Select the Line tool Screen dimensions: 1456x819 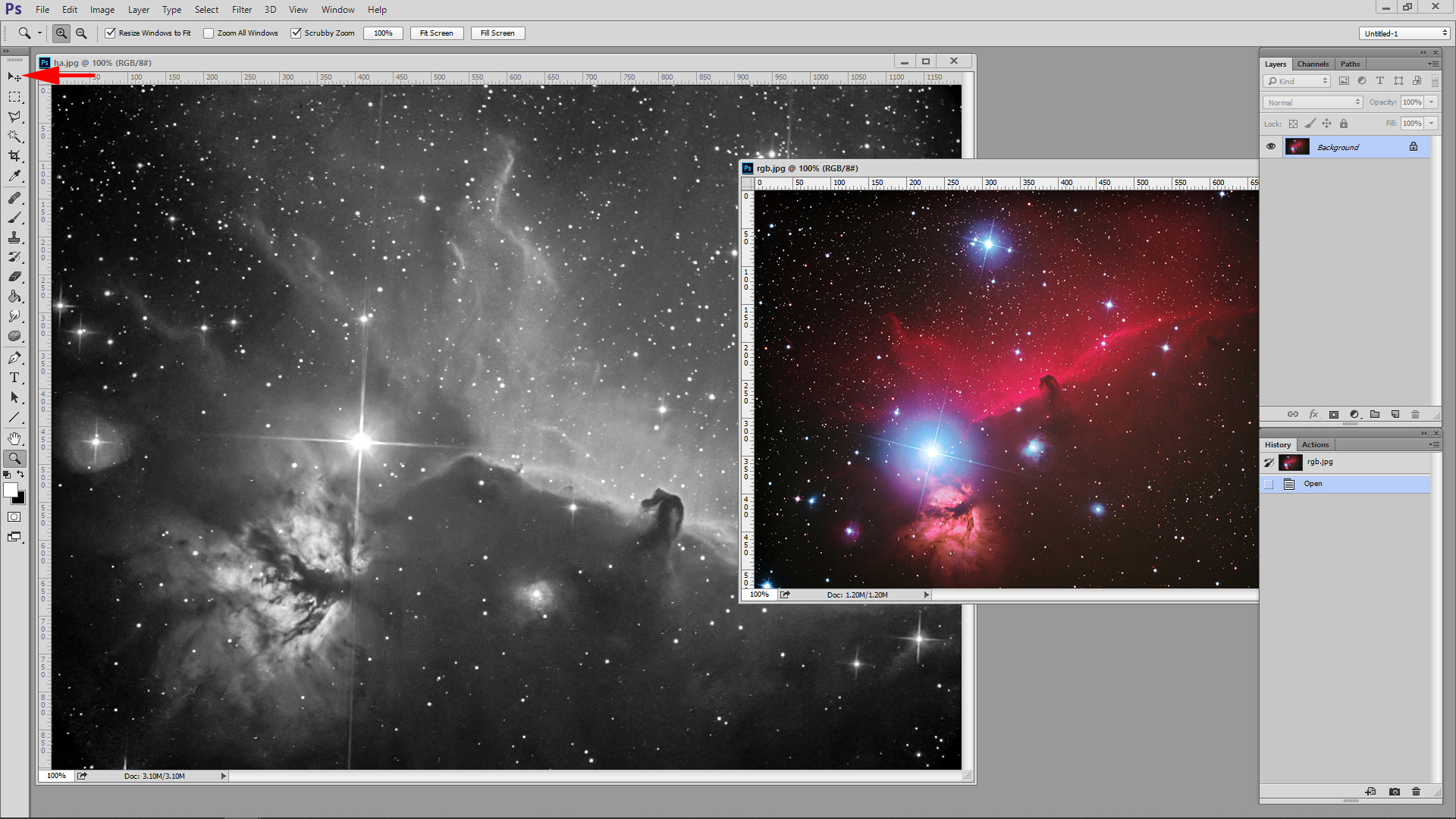click(x=14, y=417)
